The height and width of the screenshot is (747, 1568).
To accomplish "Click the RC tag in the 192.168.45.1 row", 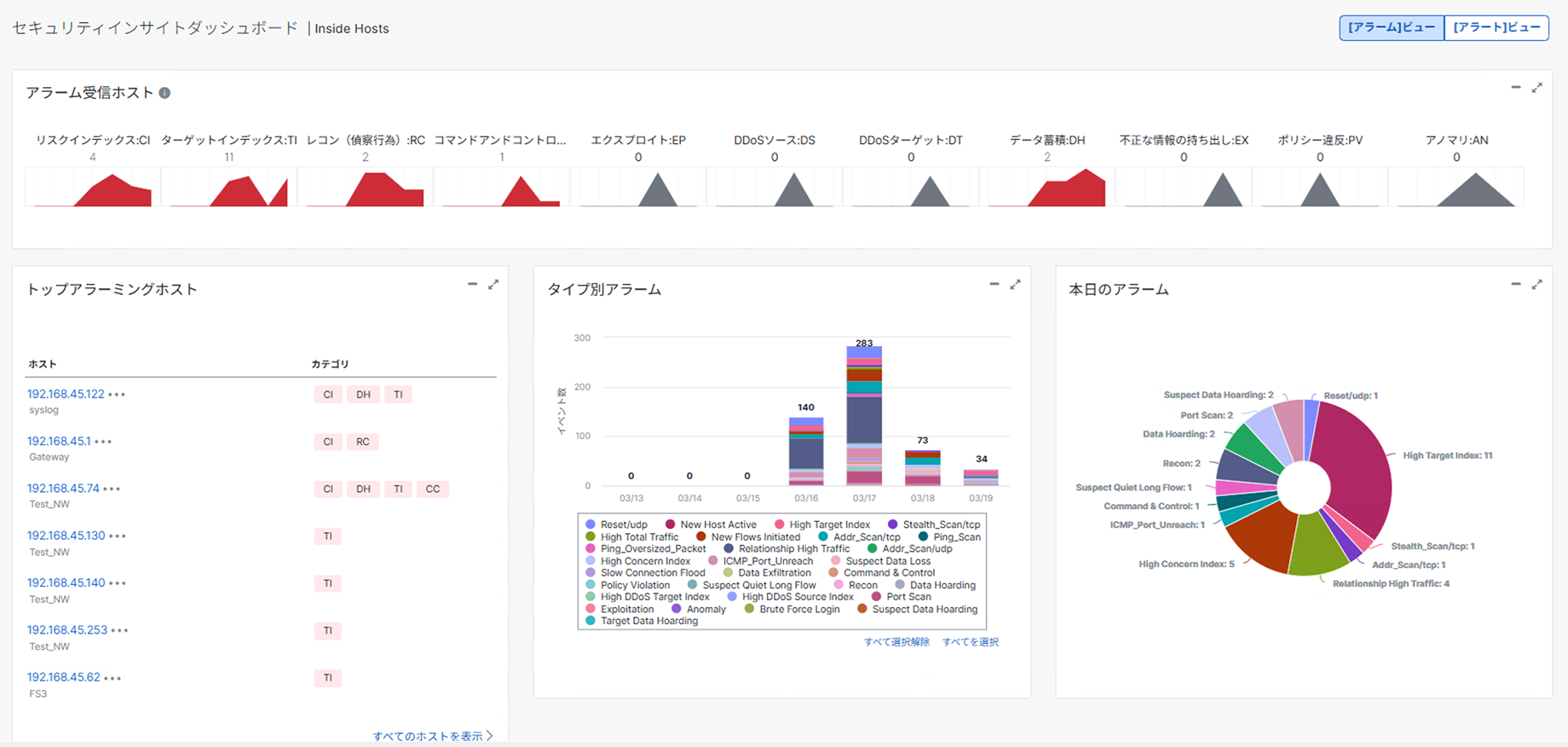I will point(363,442).
